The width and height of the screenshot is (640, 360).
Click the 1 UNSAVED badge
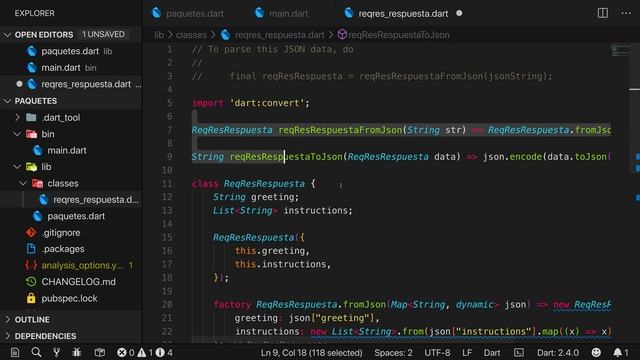(x=103, y=34)
